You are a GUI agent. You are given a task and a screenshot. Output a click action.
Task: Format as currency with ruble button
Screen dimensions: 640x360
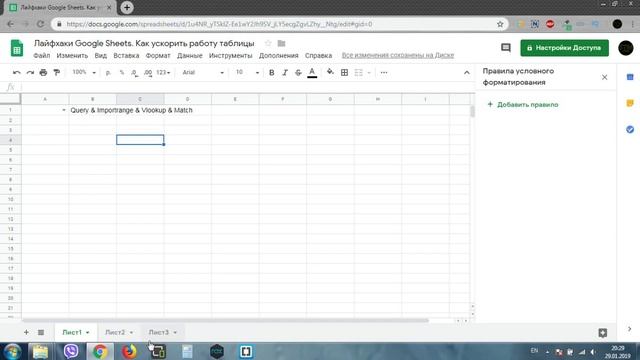pyautogui.click(x=108, y=73)
